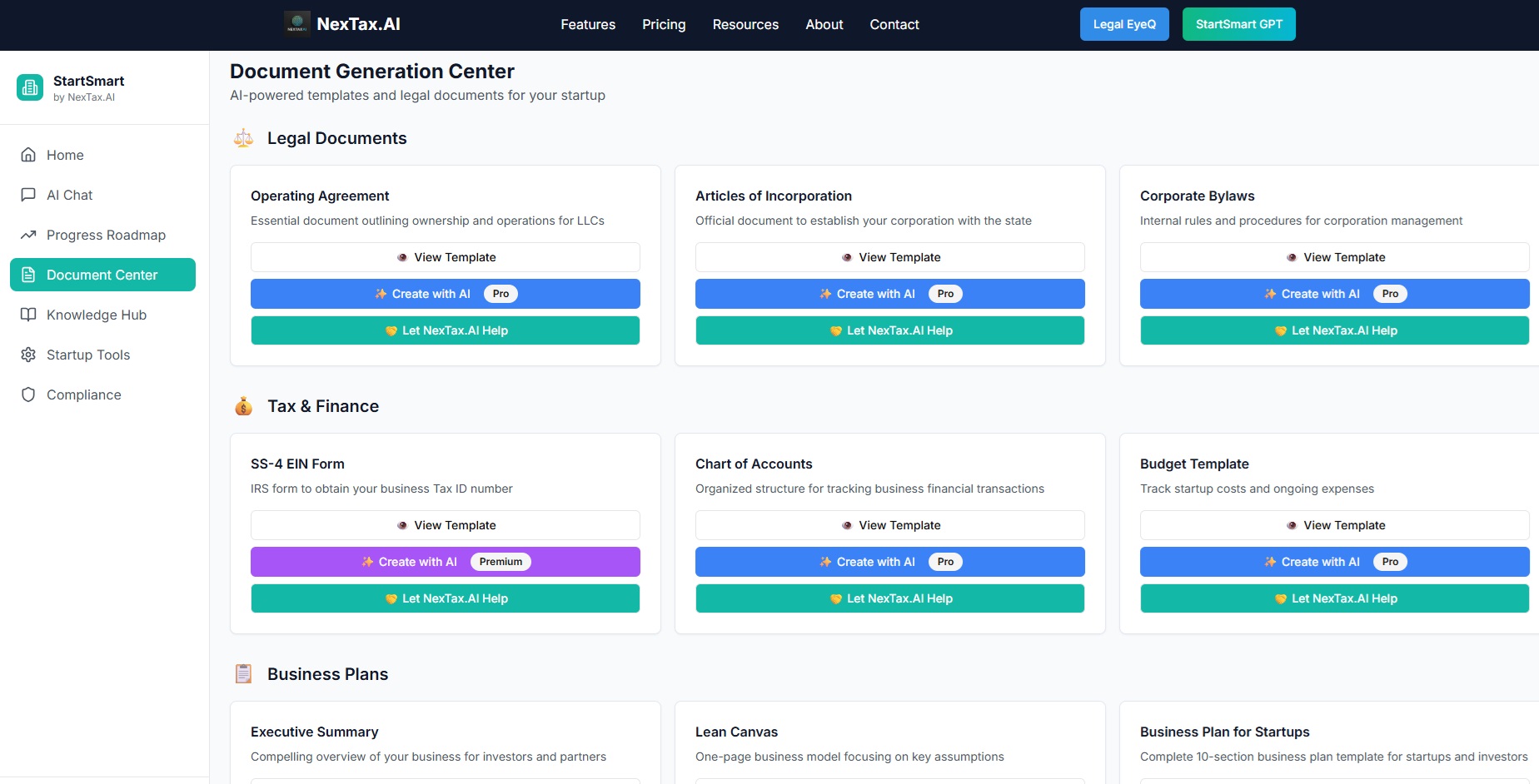The image size is (1539, 784).
Task: Click the StartSmart logo icon
Action: [x=30, y=87]
